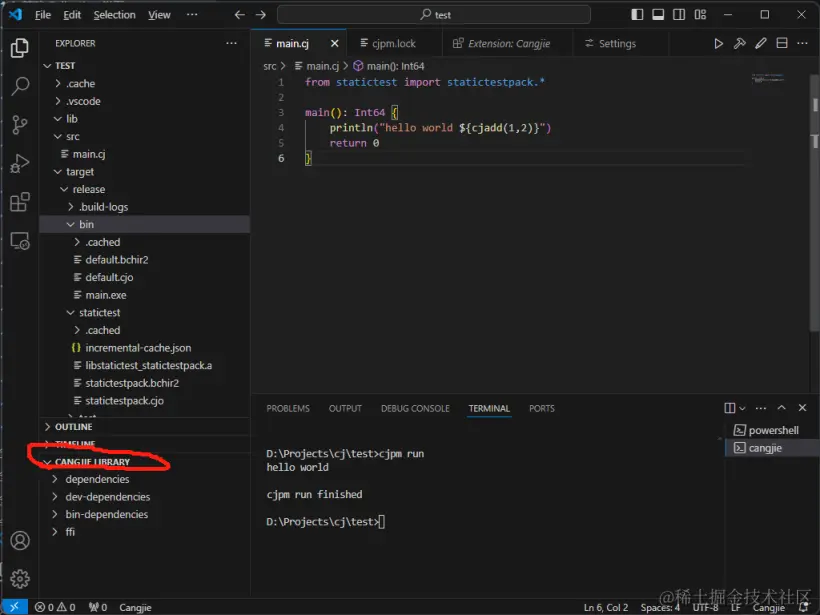Expand the .cache folder
Image resolution: width=820 pixels, height=615 pixels.
(x=58, y=83)
